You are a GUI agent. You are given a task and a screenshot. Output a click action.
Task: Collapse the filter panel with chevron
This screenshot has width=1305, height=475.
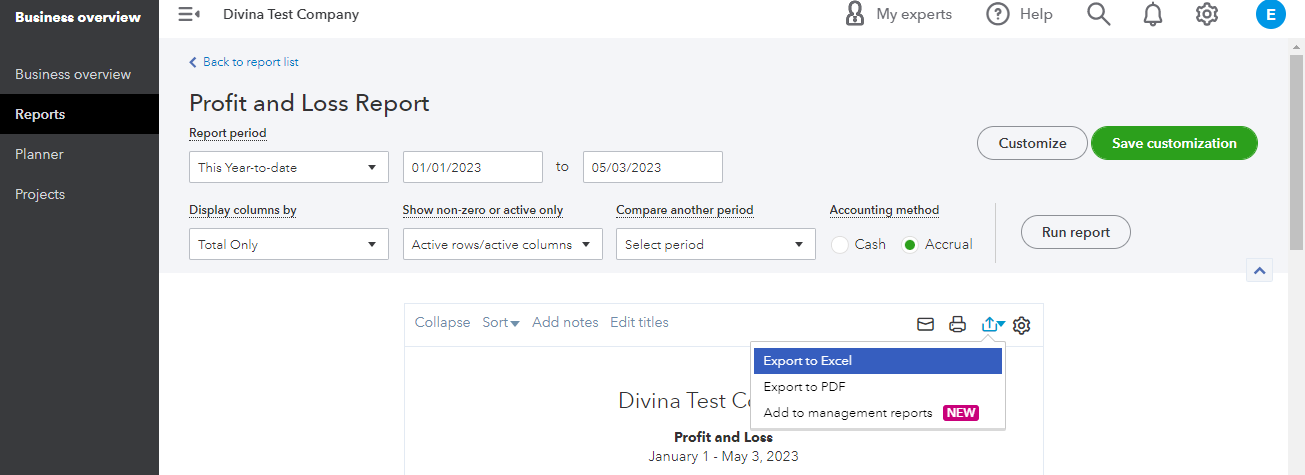(x=1259, y=270)
